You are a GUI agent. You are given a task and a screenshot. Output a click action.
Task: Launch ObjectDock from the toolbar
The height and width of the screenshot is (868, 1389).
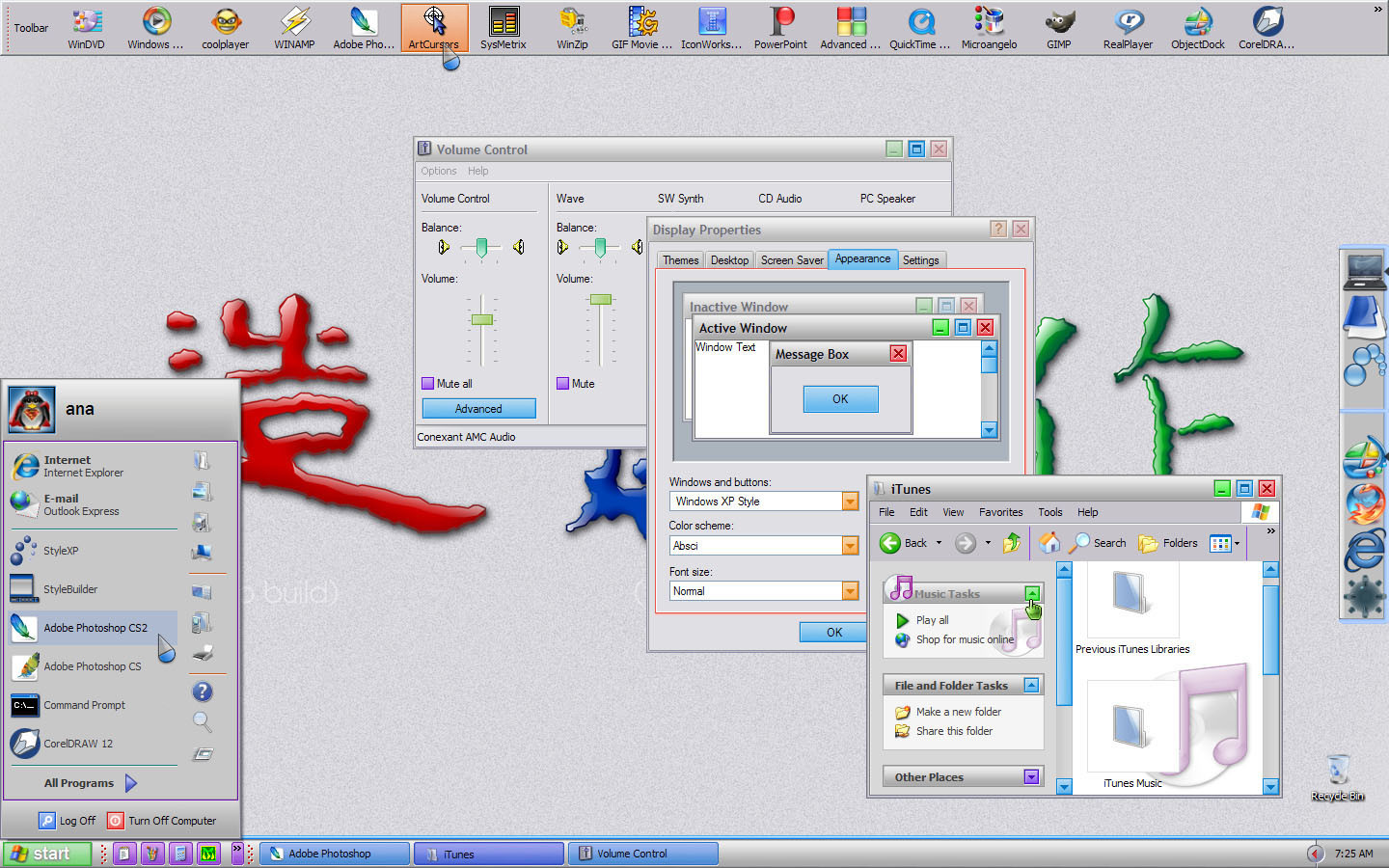[x=1198, y=28]
